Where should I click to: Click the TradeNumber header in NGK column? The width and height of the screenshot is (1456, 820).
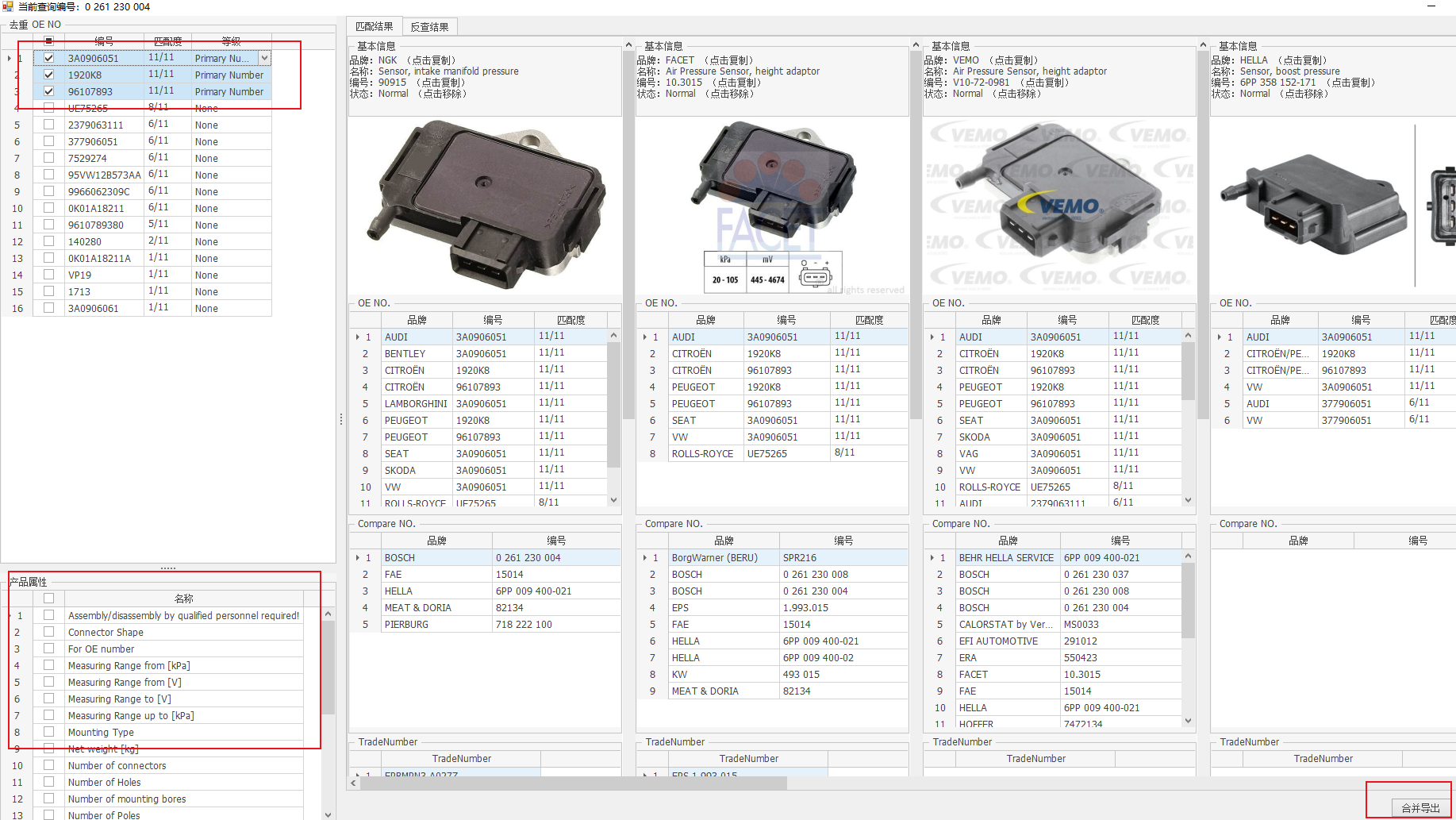coord(461,758)
